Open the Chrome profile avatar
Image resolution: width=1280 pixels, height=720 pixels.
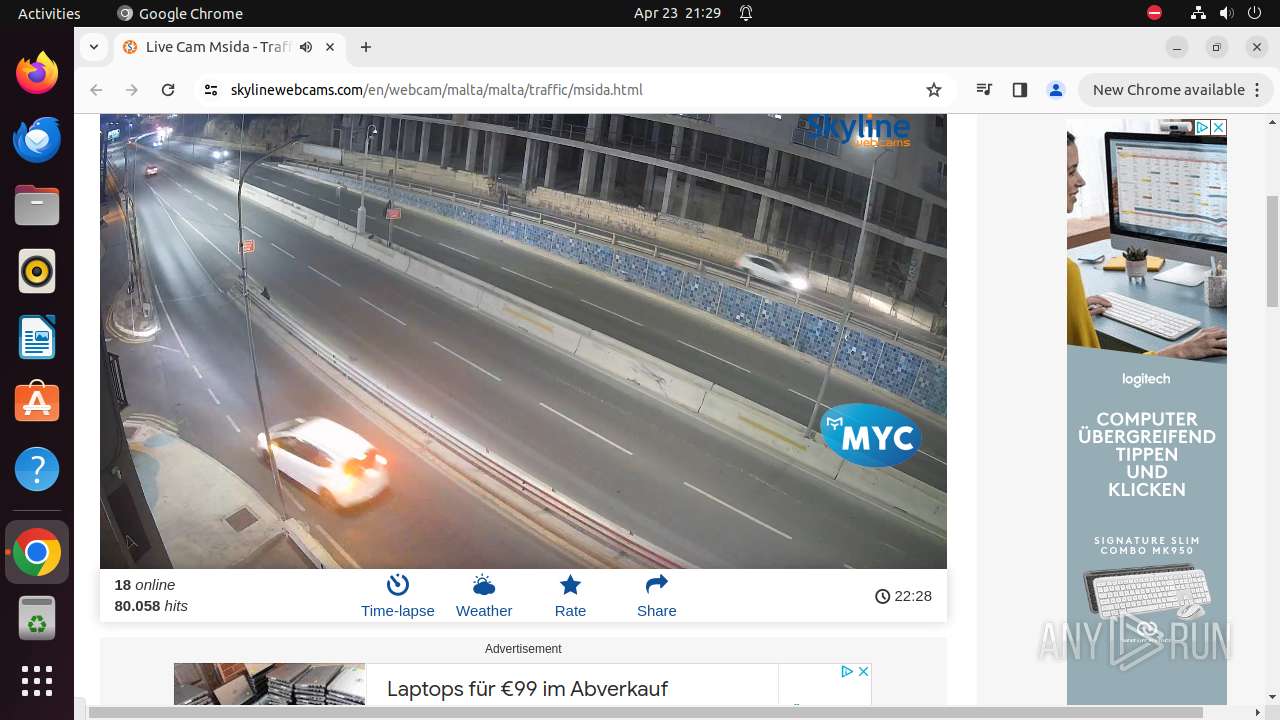point(1056,90)
